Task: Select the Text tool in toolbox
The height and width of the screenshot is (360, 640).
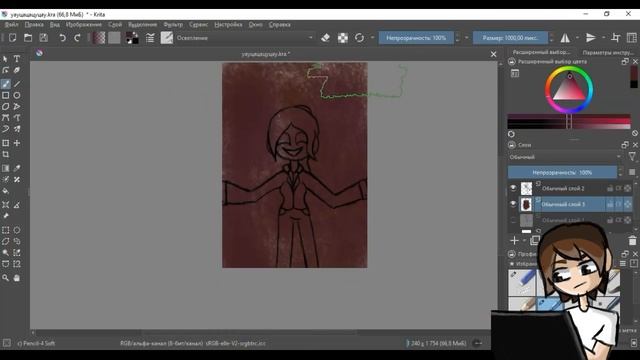Action: [17, 59]
